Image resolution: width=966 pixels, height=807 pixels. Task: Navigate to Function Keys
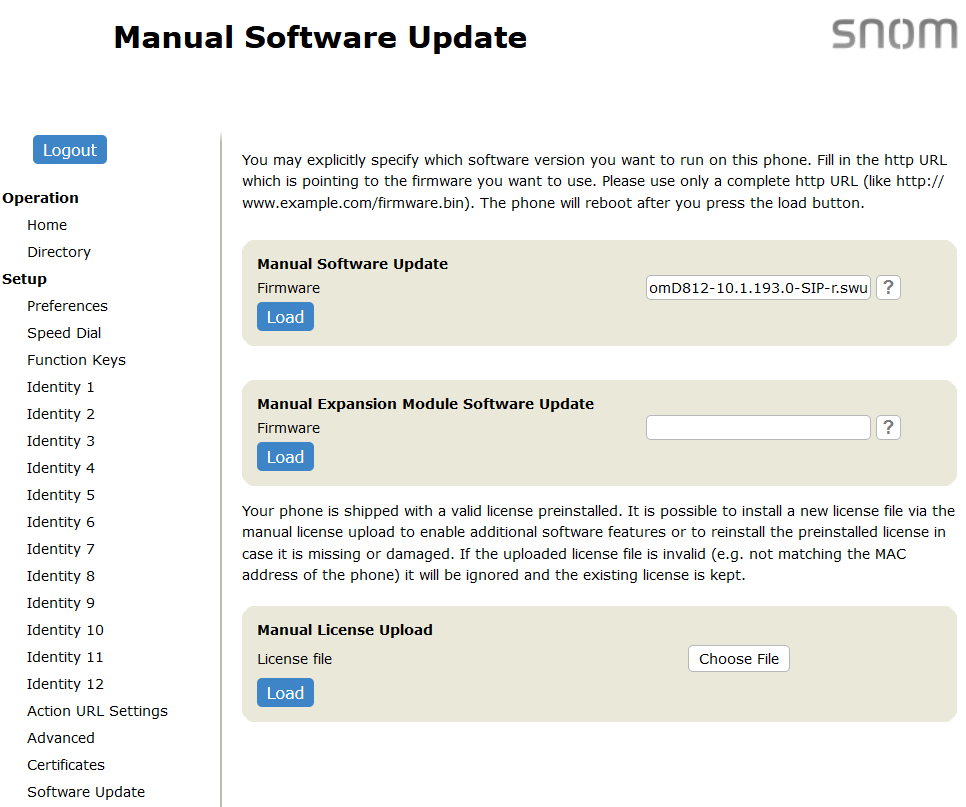pyautogui.click(x=76, y=360)
